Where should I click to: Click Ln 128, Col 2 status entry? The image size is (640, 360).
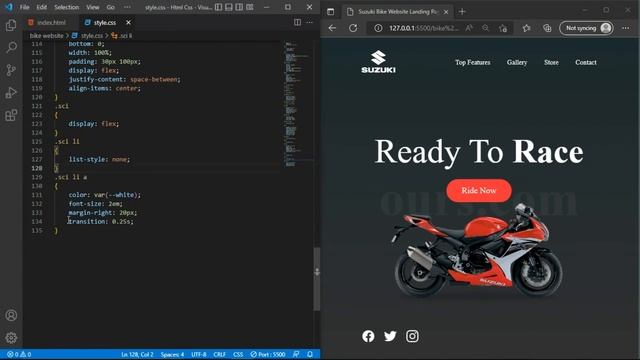point(137,354)
